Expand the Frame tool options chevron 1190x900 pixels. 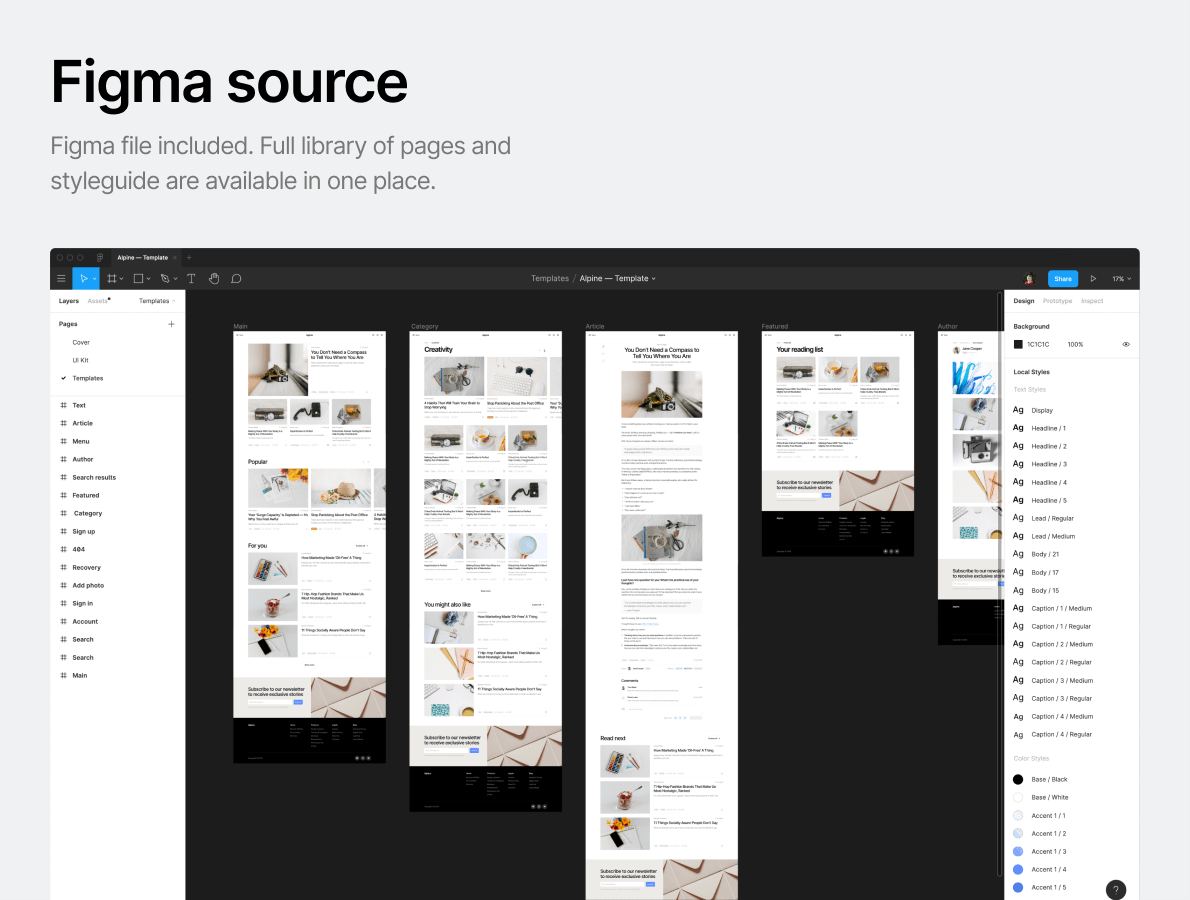pos(121,279)
